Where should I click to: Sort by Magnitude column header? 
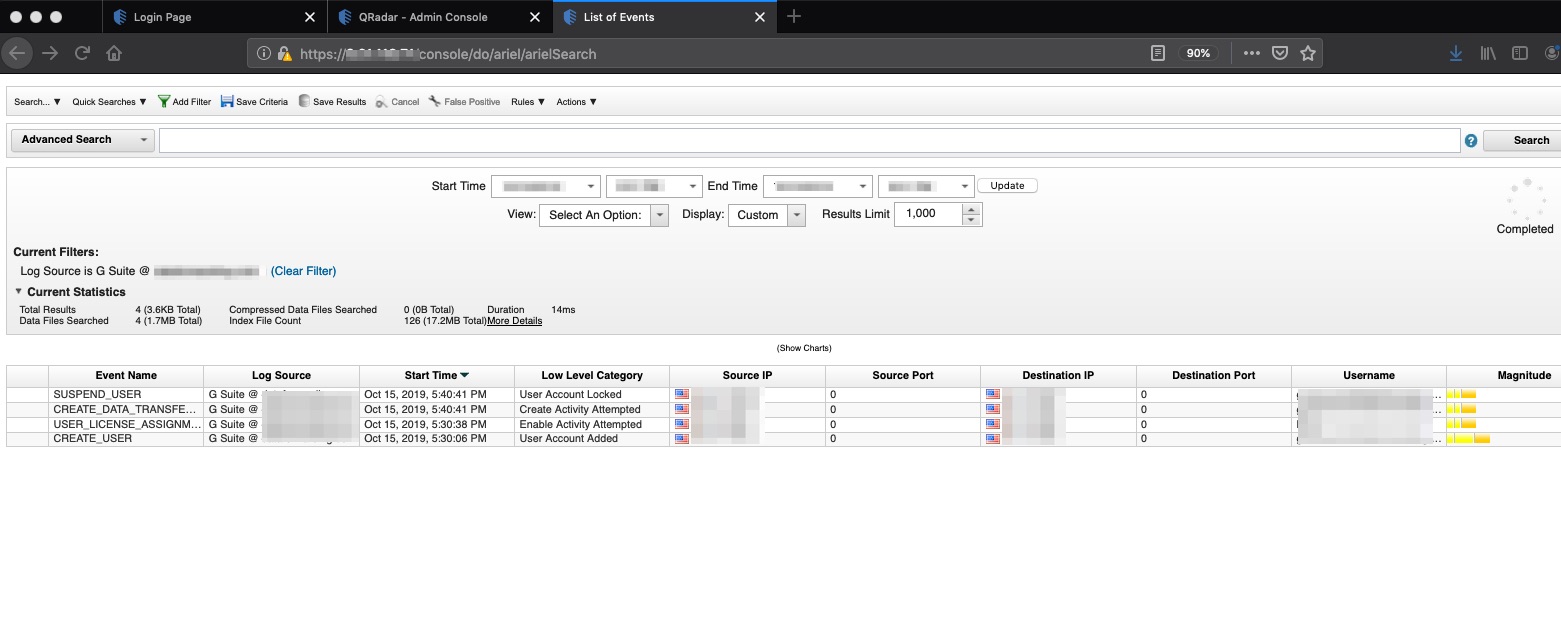[x=1504, y=376]
